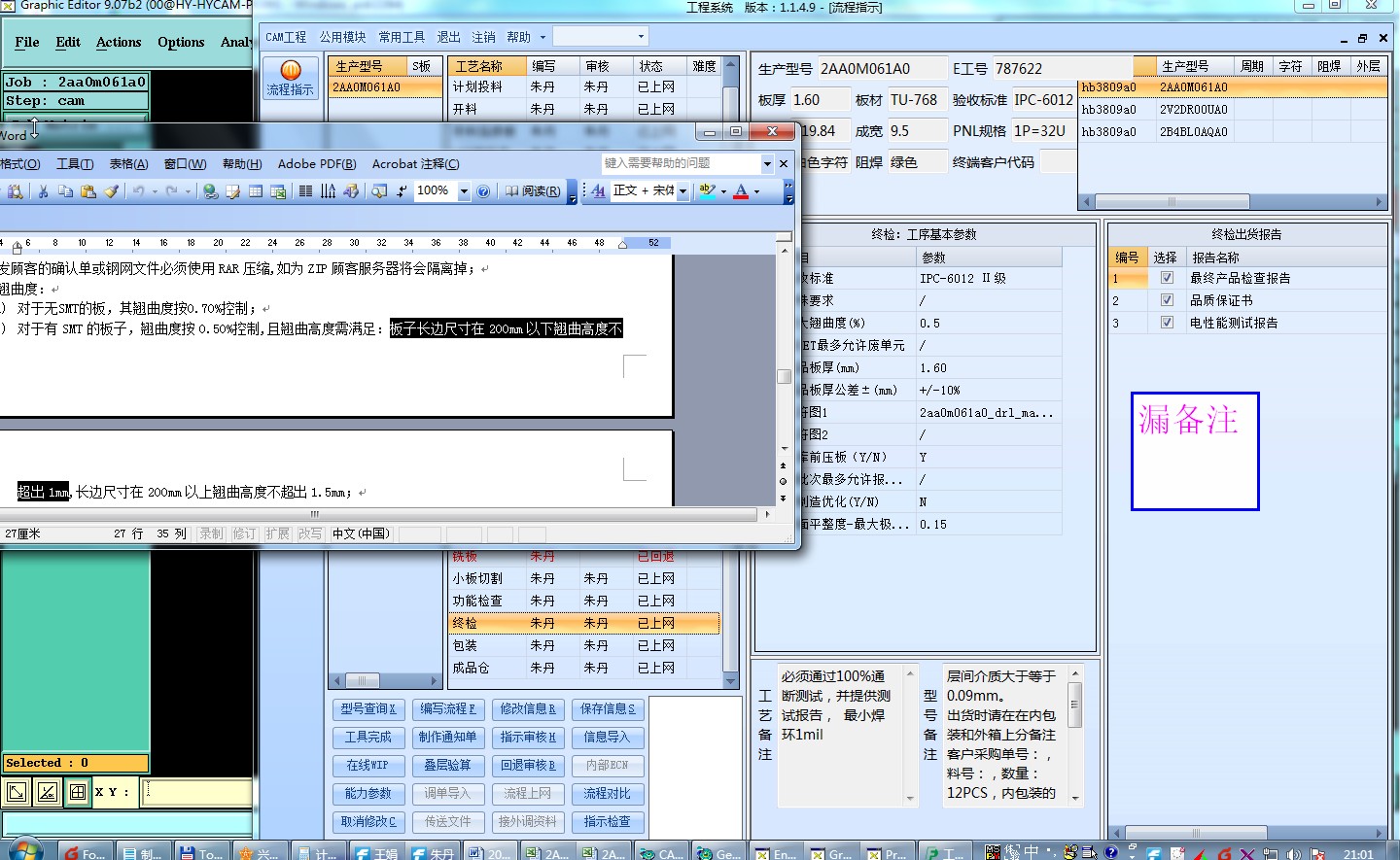Expand Word formatting toolbar options chevron
The width and height of the screenshot is (1400, 860).
(x=788, y=191)
